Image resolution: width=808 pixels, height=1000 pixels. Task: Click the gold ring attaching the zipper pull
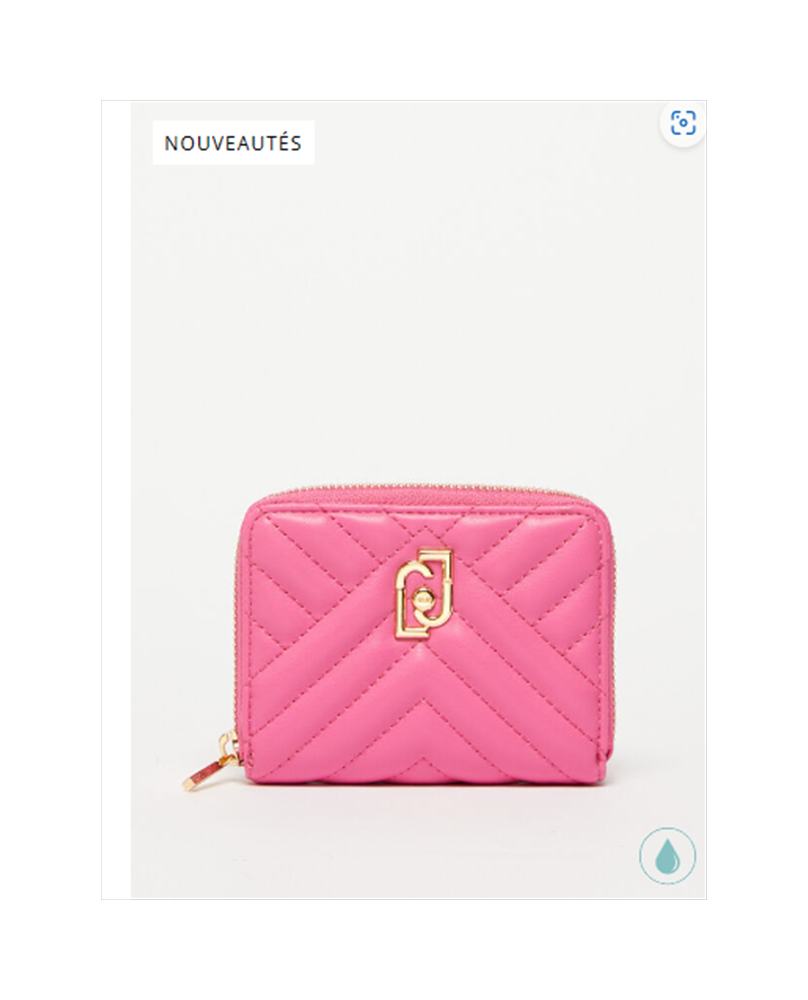(x=228, y=747)
